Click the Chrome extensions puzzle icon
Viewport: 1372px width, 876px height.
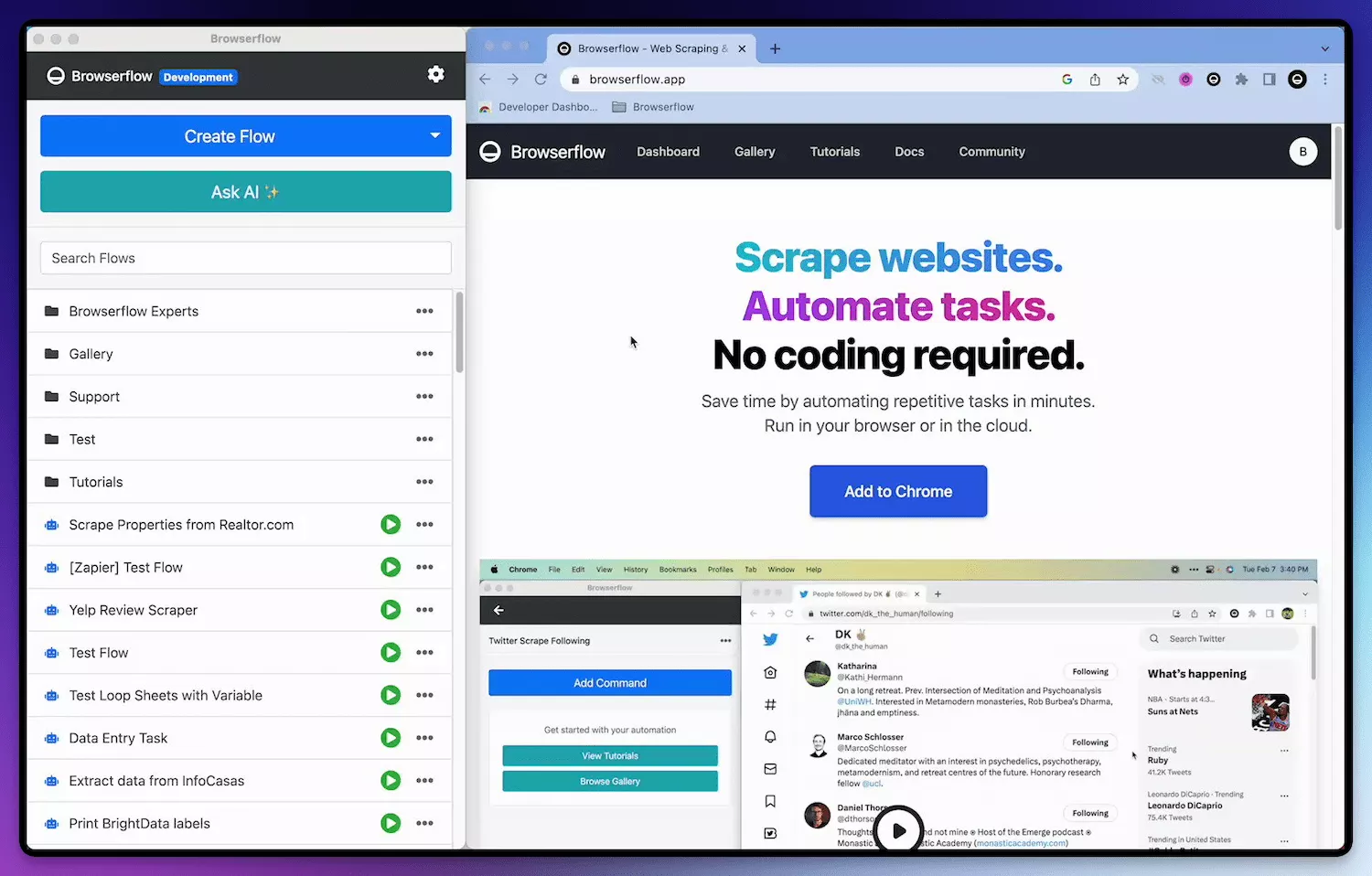click(x=1241, y=80)
